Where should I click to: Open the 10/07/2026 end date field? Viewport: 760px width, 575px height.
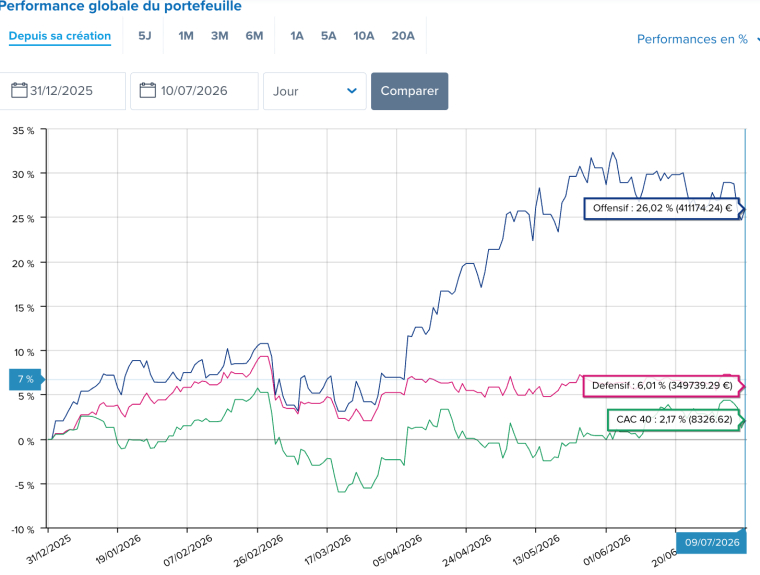click(x=194, y=91)
